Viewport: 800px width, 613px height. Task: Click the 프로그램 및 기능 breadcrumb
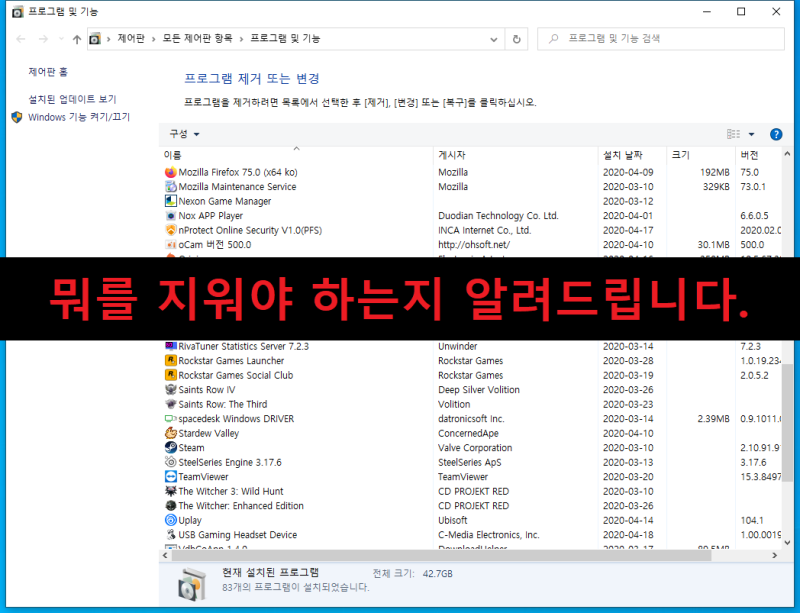coord(285,38)
